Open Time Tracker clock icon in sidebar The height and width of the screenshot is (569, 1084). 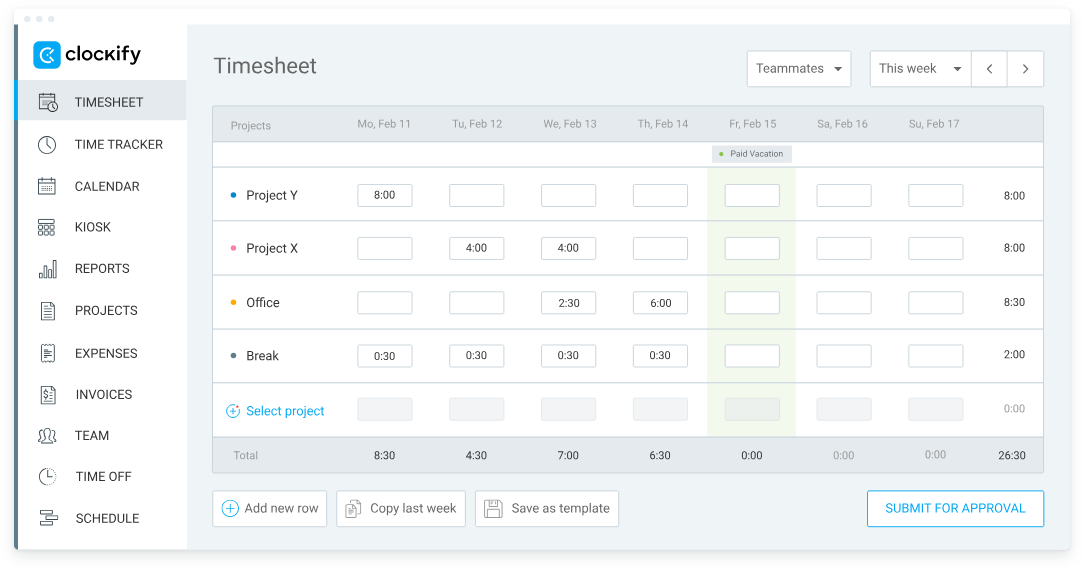[x=47, y=145]
